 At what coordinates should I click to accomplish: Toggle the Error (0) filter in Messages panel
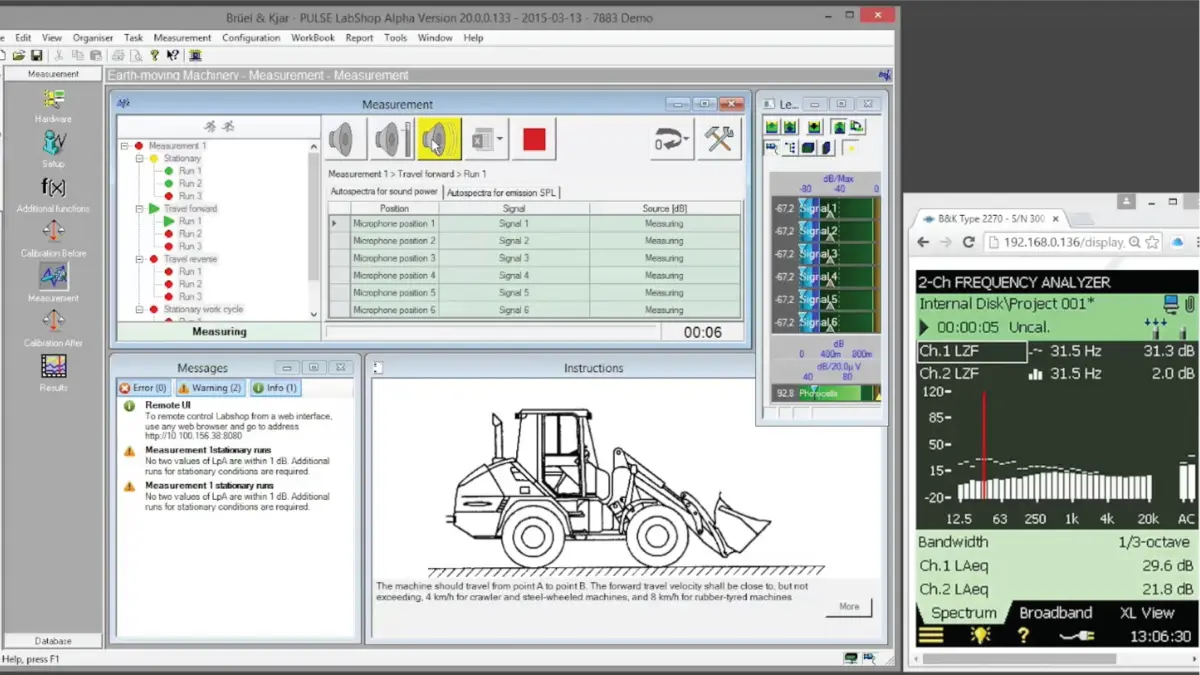point(143,387)
